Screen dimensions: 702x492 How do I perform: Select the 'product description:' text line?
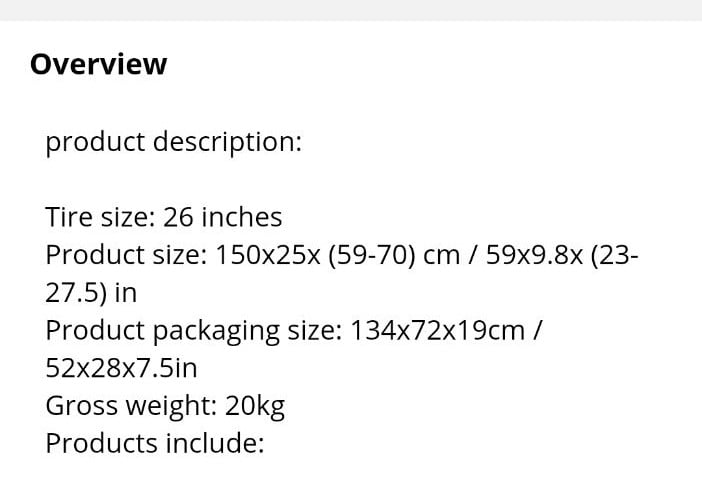[174, 142]
